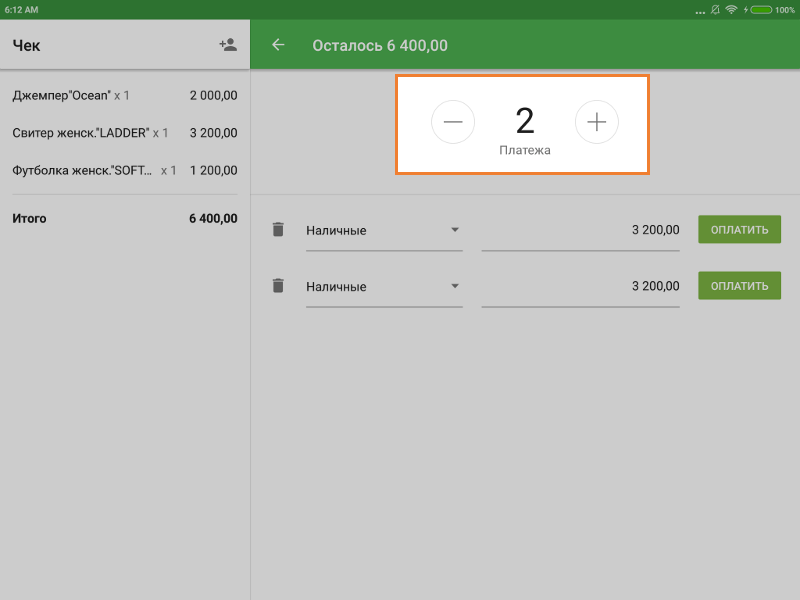This screenshot has height=600, width=800.
Task: Tap the Осталось 6 400,00 title
Action: click(x=380, y=45)
